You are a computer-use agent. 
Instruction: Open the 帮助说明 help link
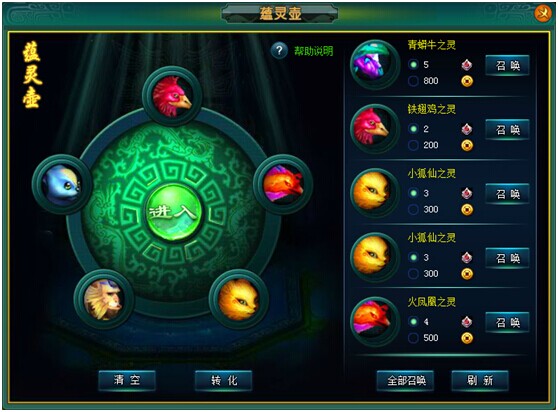pyautogui.click(x=314, y=51)
